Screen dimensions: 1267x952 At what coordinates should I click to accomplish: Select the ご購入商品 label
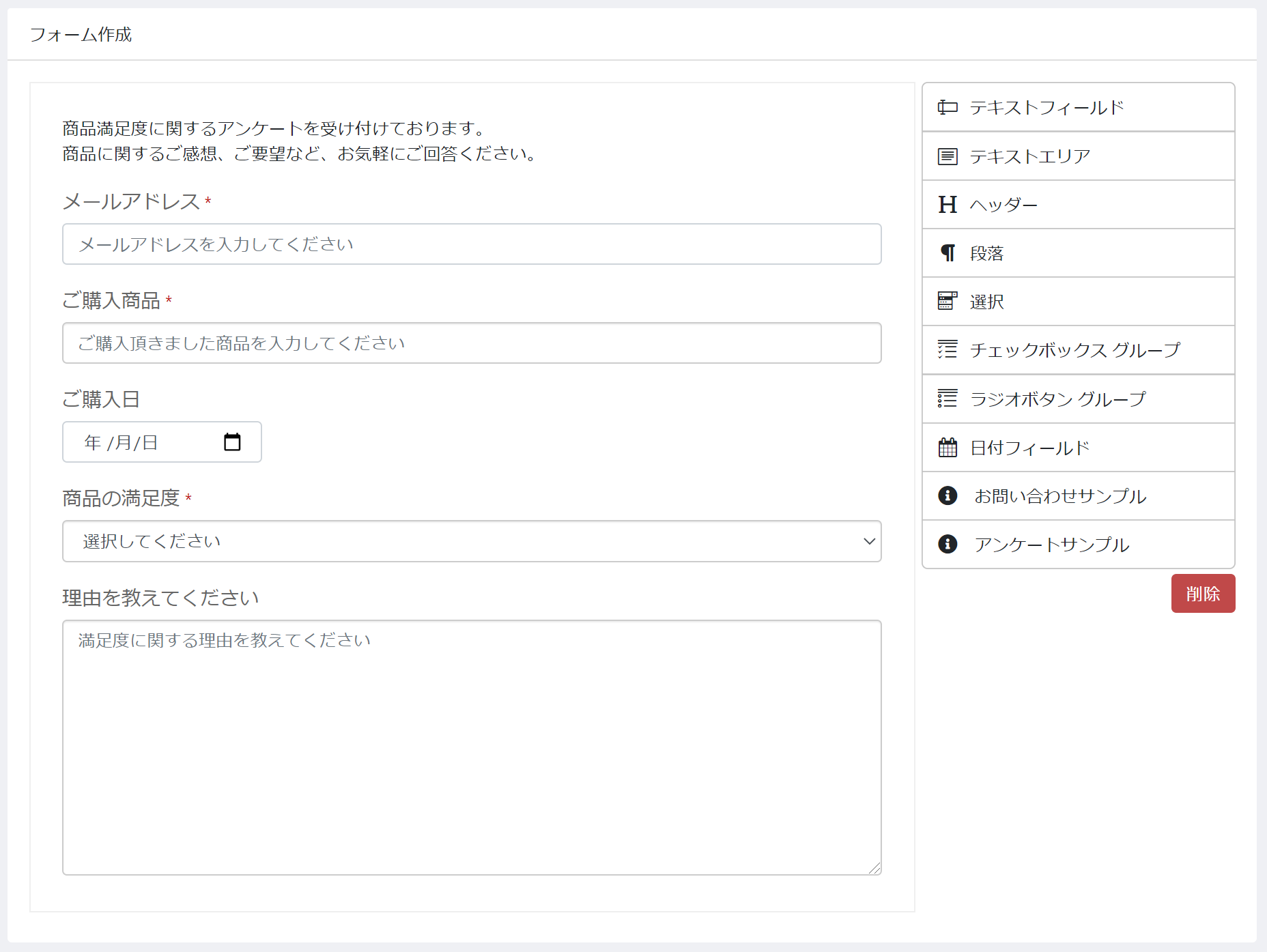pyautogui.click(x=111, y=300)
